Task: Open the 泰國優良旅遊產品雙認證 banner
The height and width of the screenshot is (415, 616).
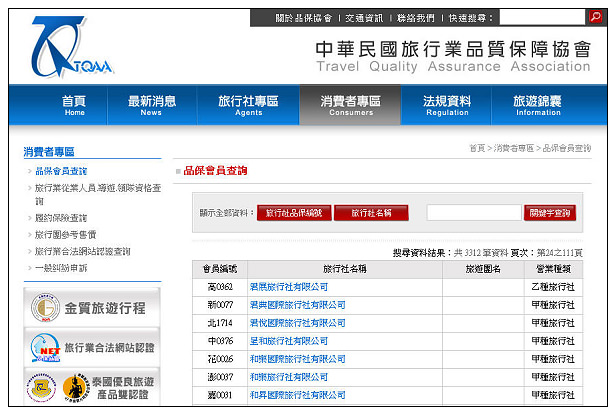Action: [92, 387]
